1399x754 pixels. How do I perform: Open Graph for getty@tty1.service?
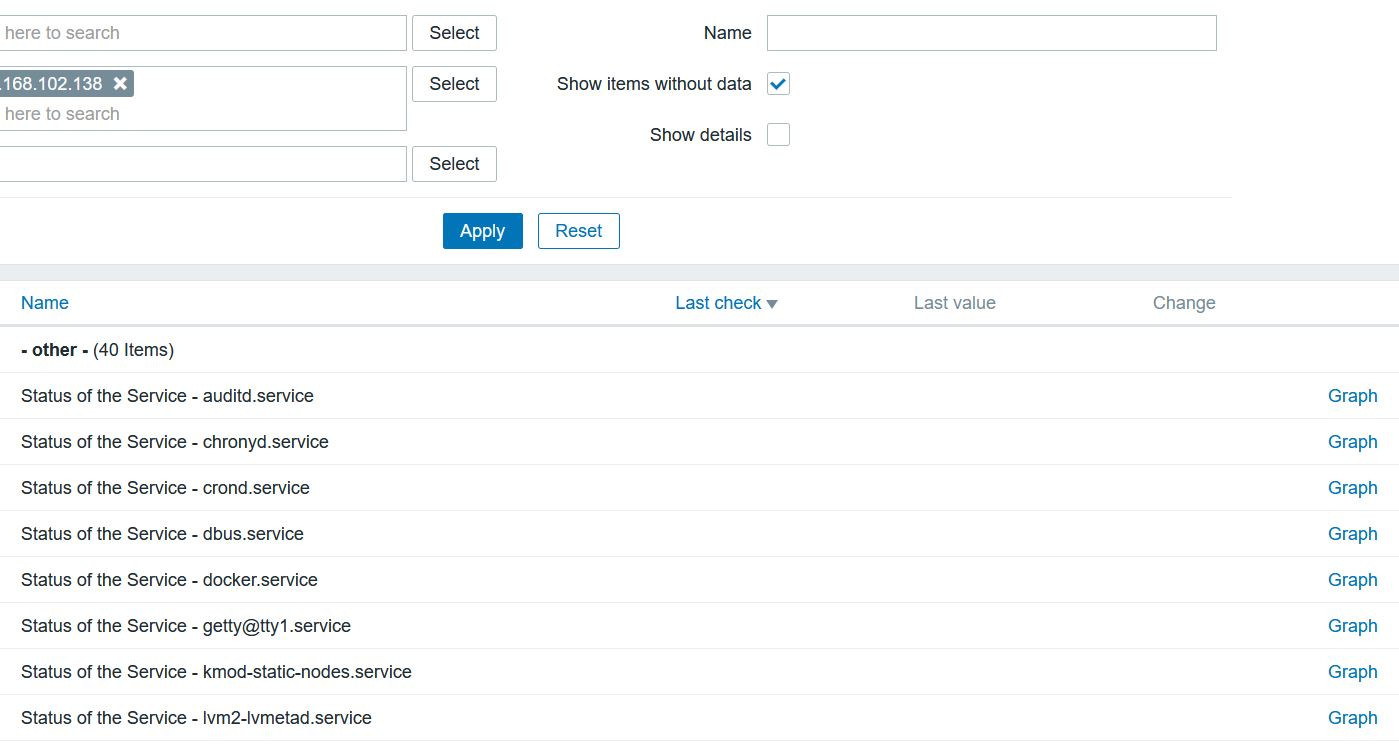(x=1352, y=626)
